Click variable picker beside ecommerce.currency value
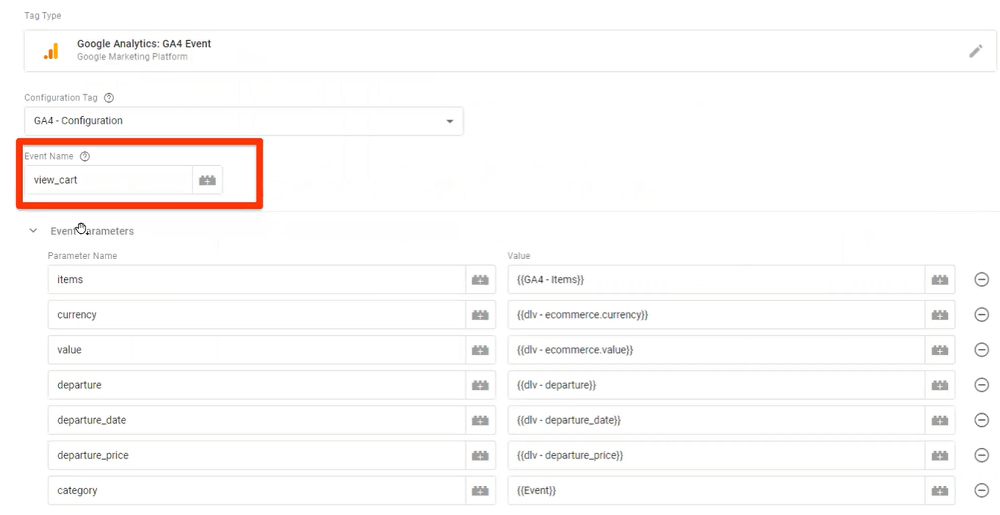The image size is (1000, 515). 940,315
